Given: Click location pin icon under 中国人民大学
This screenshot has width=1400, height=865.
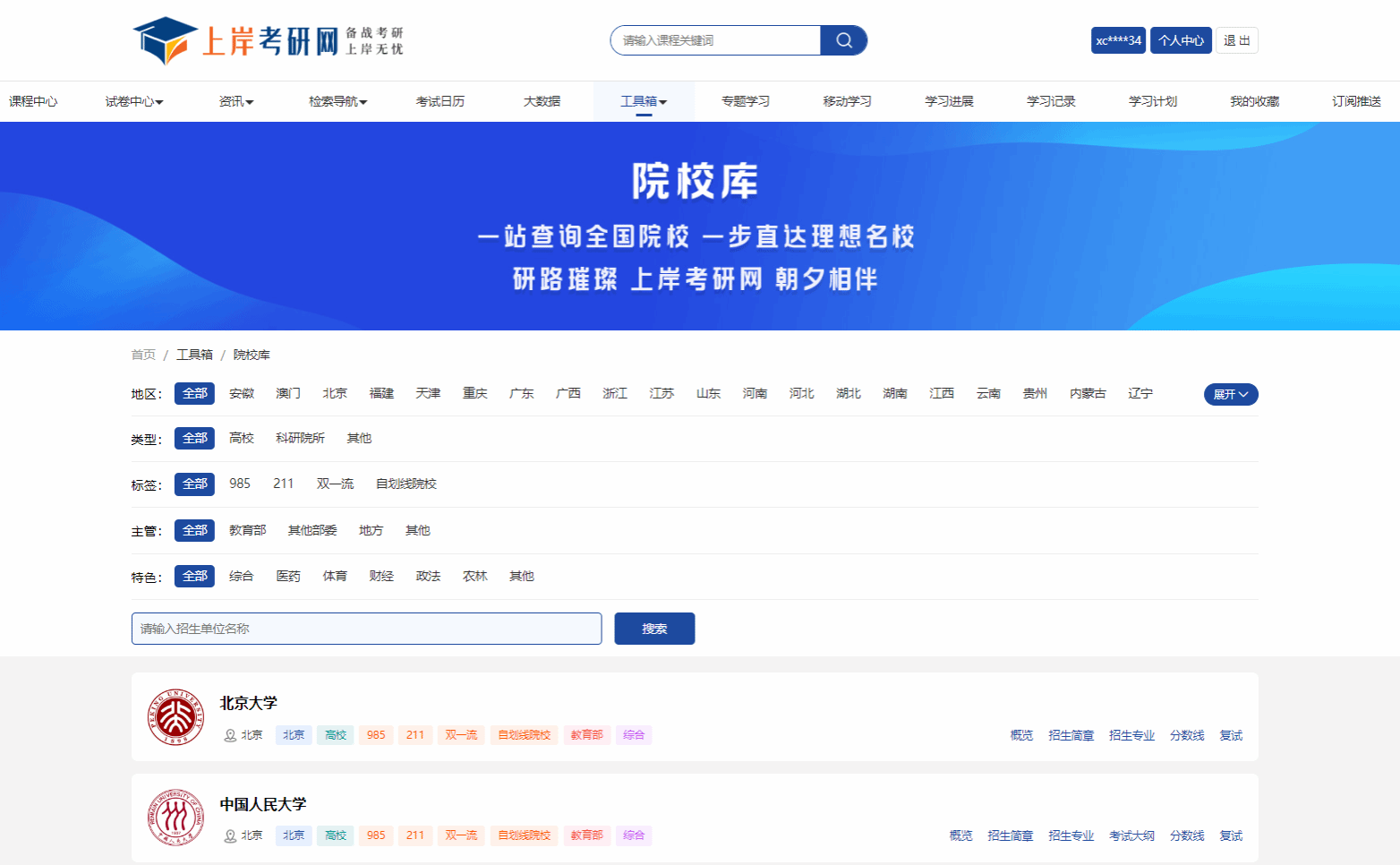Looking at the screenshot, I should 230,835.
